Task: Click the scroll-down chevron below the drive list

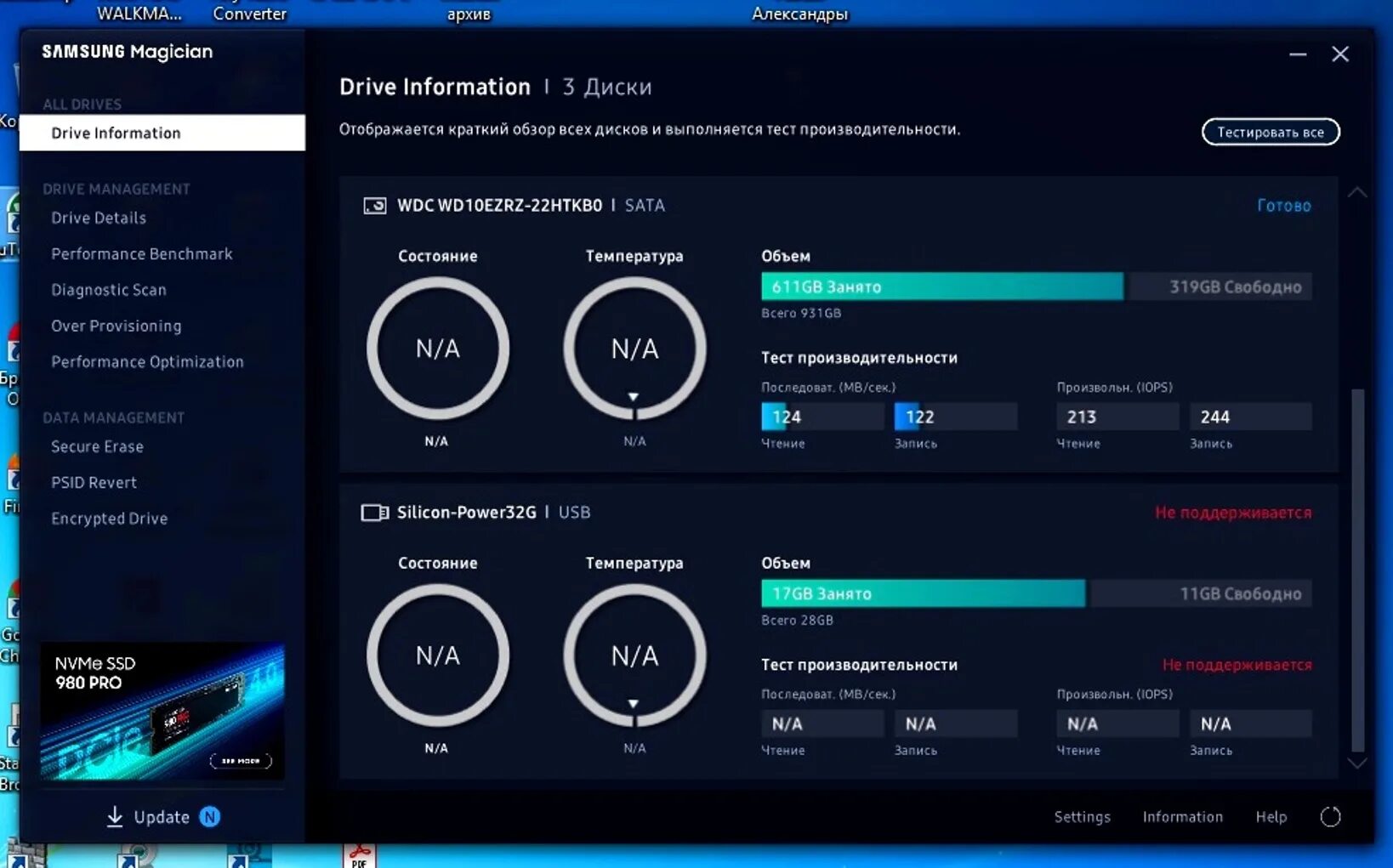Action: click(1357, 763)
